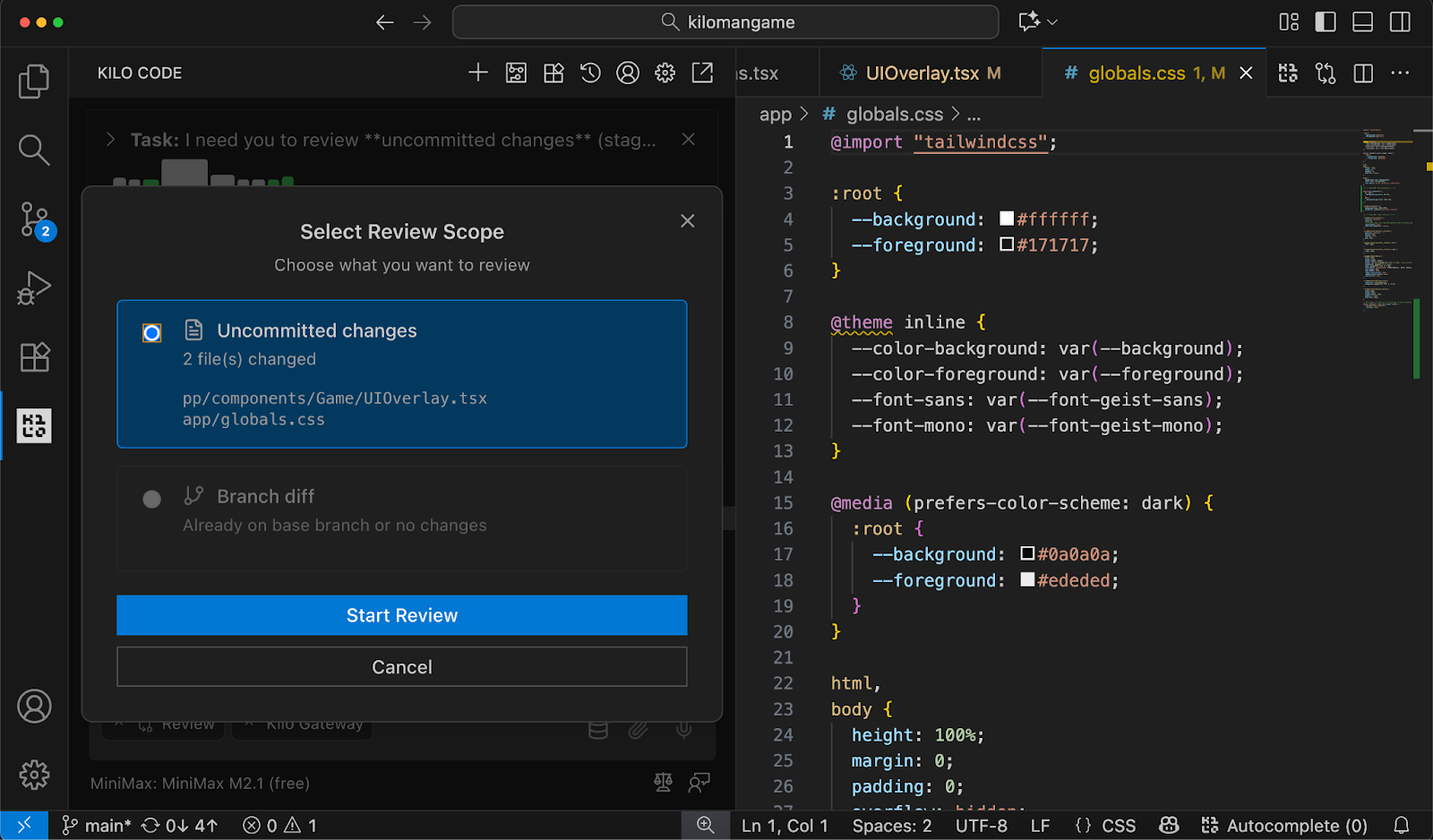The height and width of the screenshot is (840, 1433).
Task: Click the split editor right icon
Action: [1363, 73]
